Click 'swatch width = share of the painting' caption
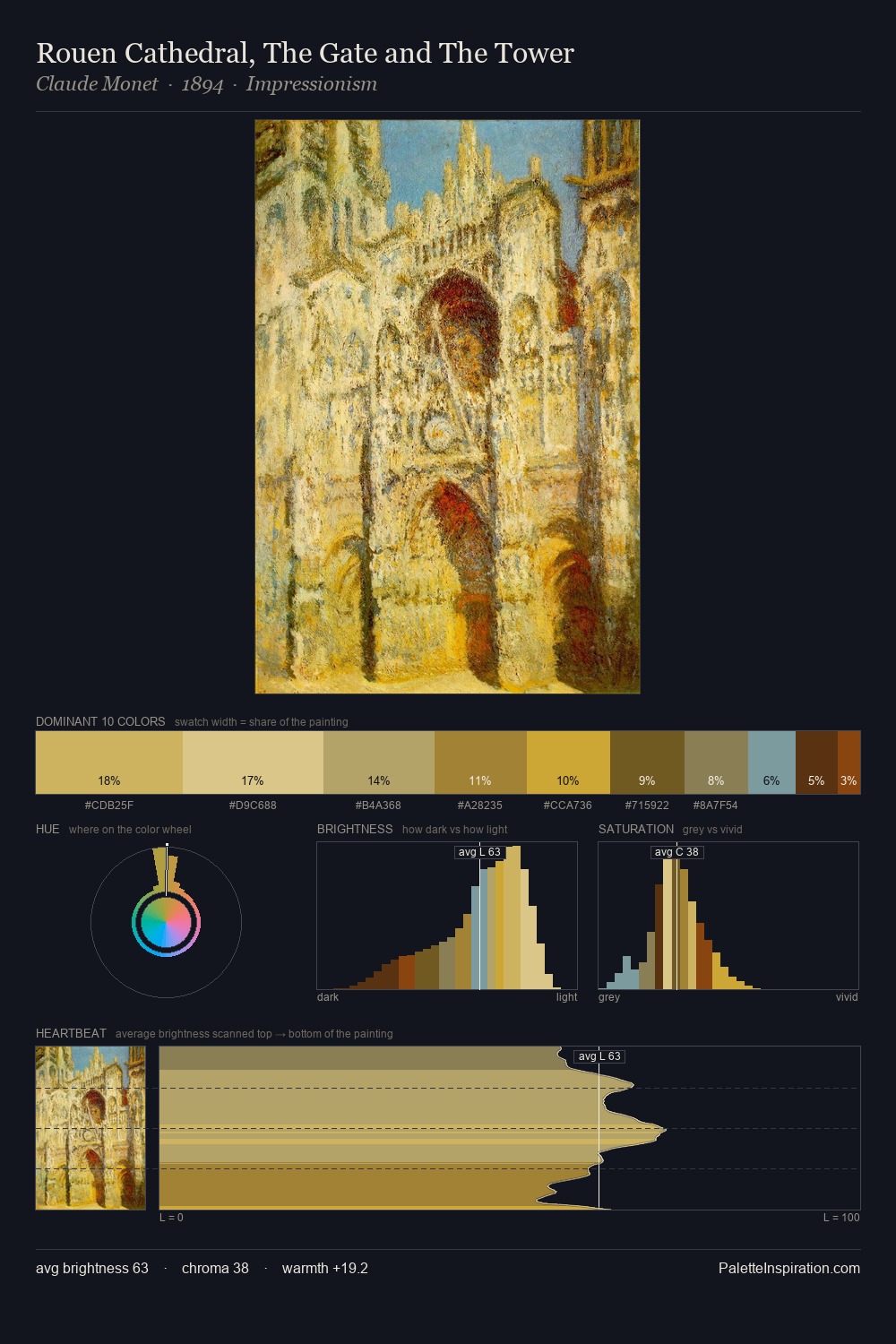The image size is (896, 1344). (262, 722)
